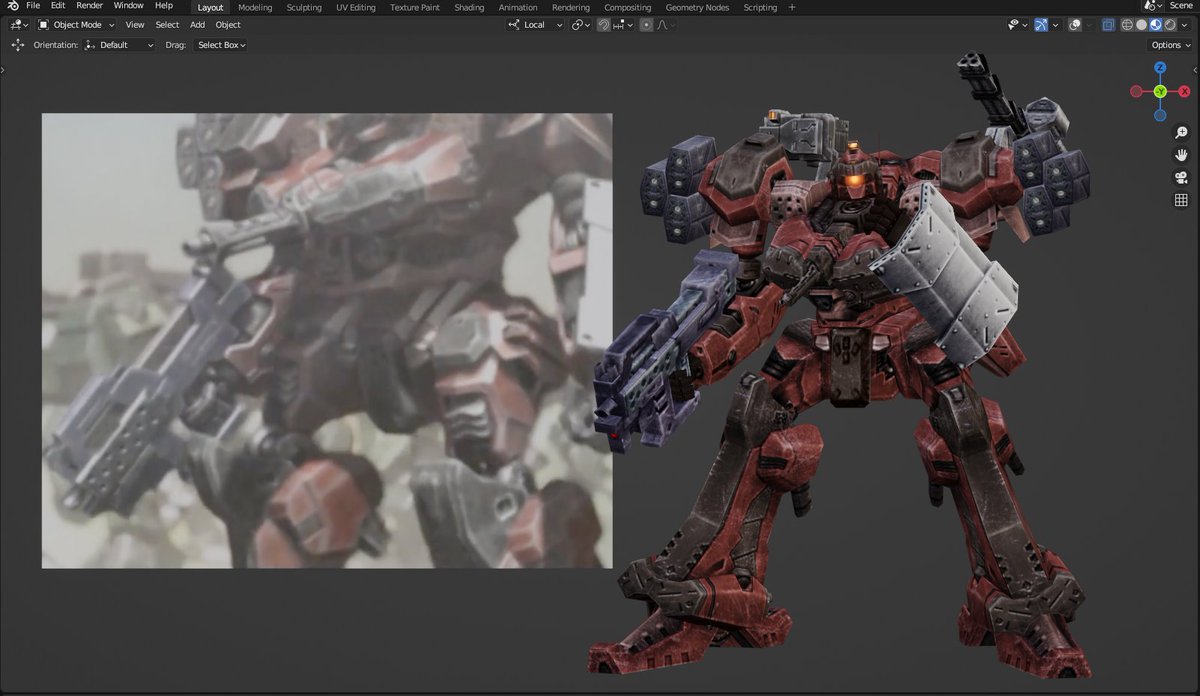Open the snapping options dropdown
Viewport: 1200px width, 696px height.
pyautogui.click(x=623, y=25)
